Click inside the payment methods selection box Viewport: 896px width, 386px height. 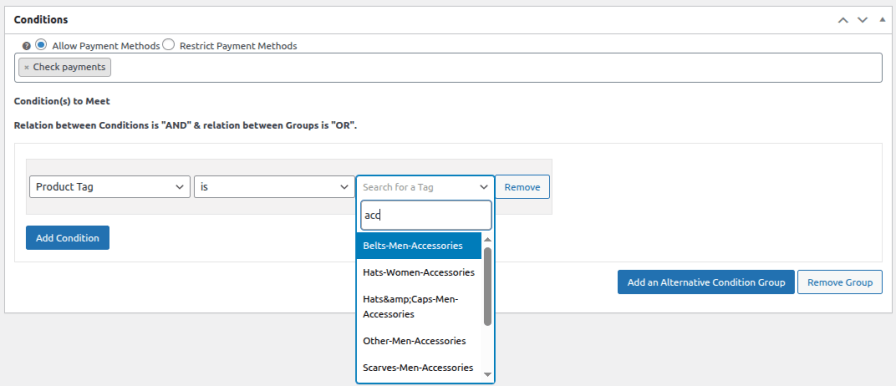(x=448, y=67)
